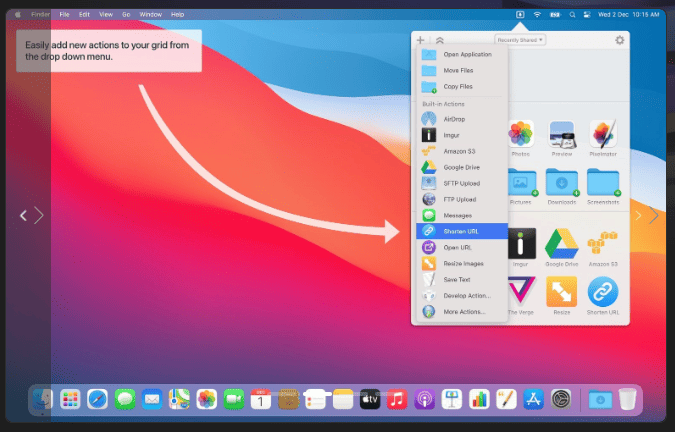
Task: Open Podcasts from the Dock
Action: [424, 400]
